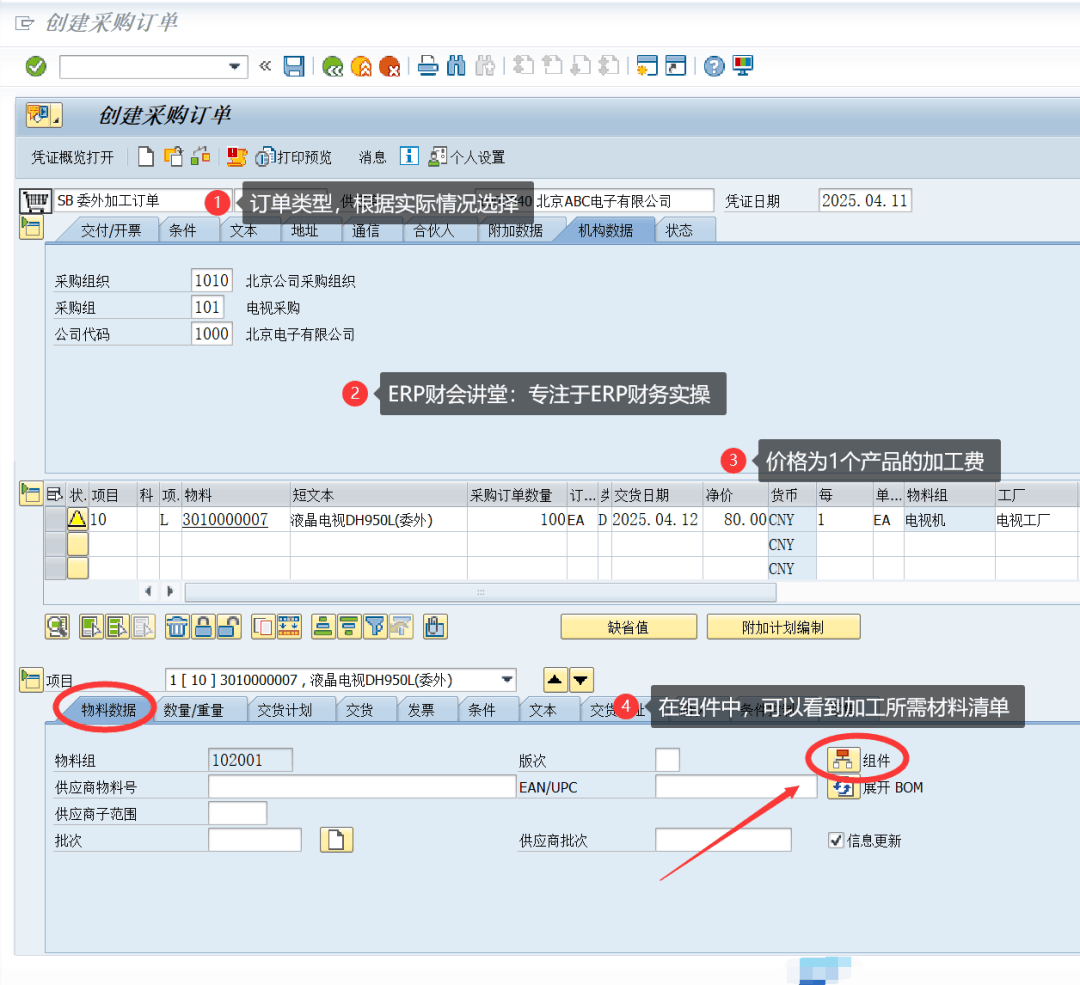Open the command field dropdown arrow
Viewport: 1080px width, 985px height.
point(234,67)
